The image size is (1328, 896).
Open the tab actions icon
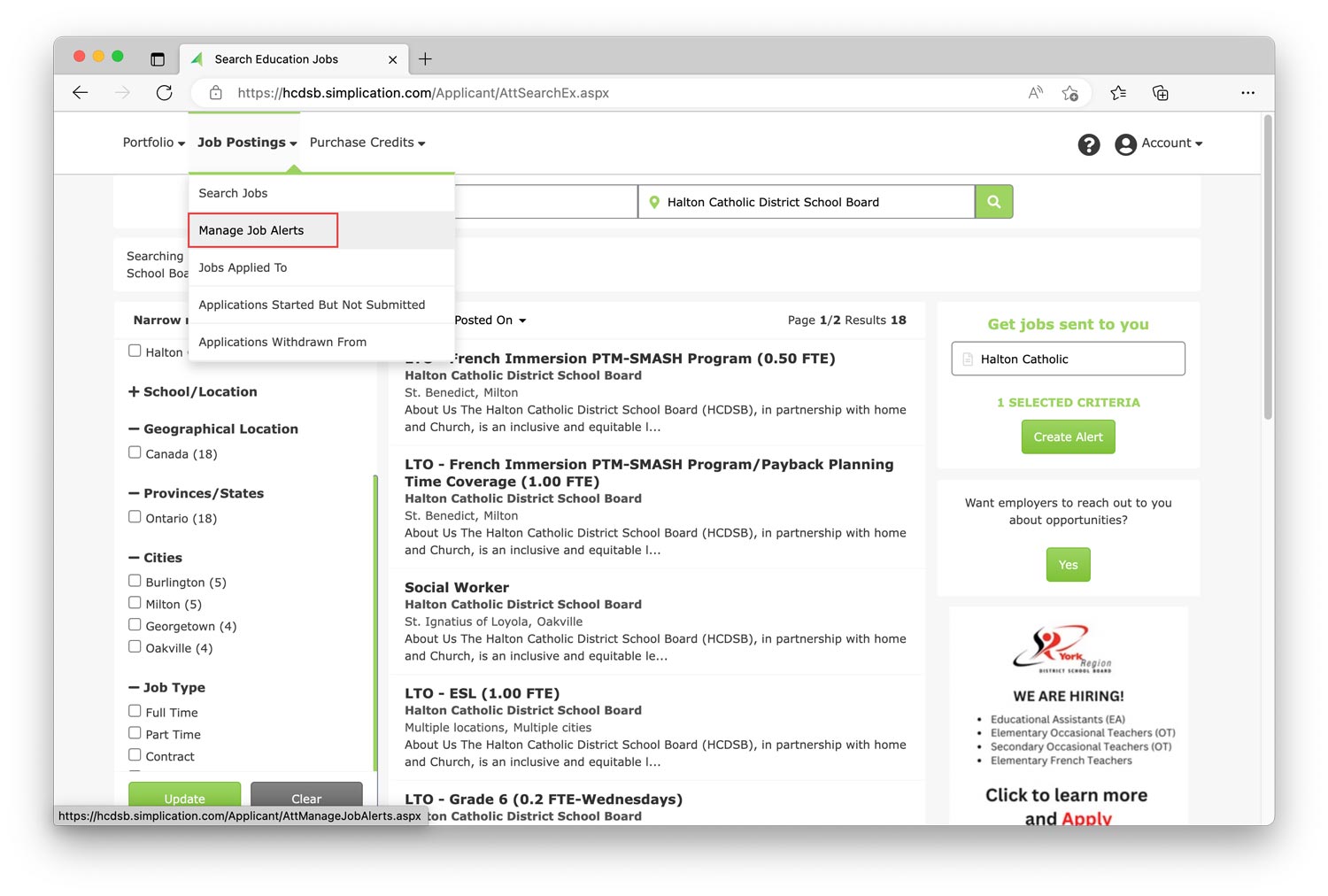(x=158, y=59)
